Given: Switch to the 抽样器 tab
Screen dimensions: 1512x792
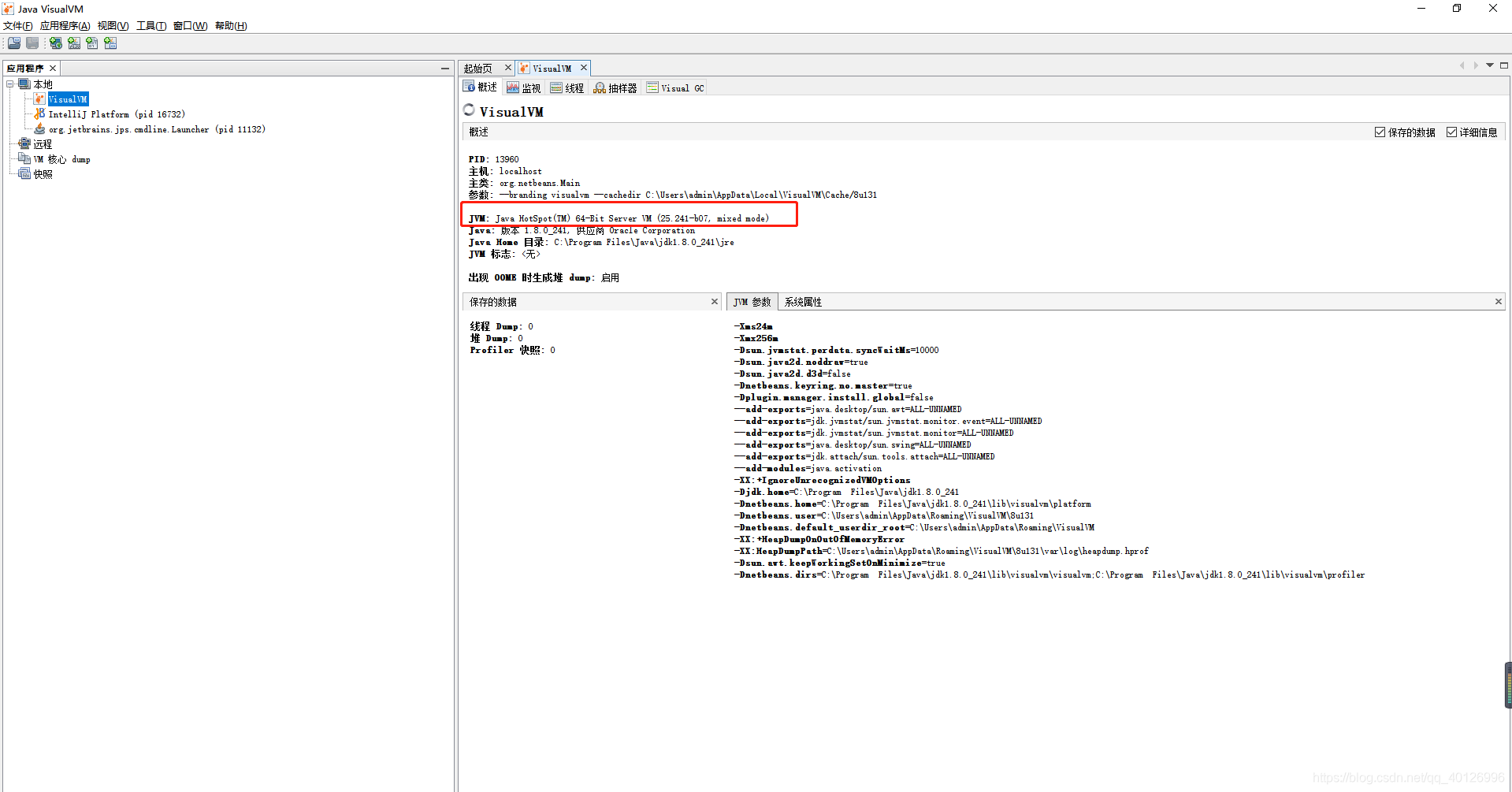Looking at the screenshot, I should pos(615,87).
